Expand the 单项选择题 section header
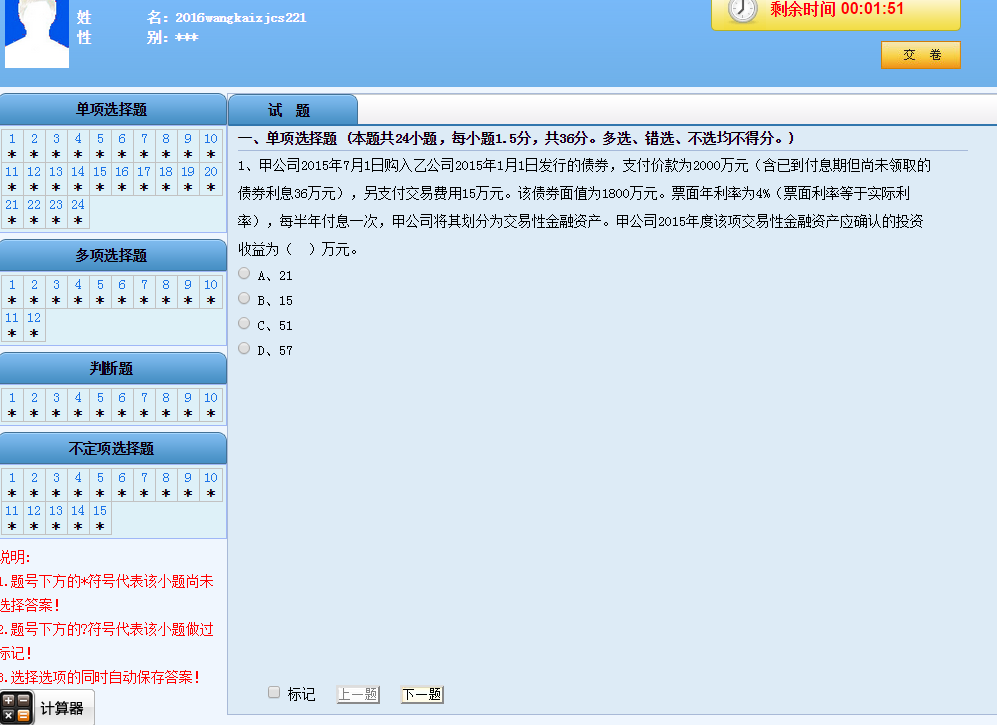997x725 pixels. coord(112,110)
